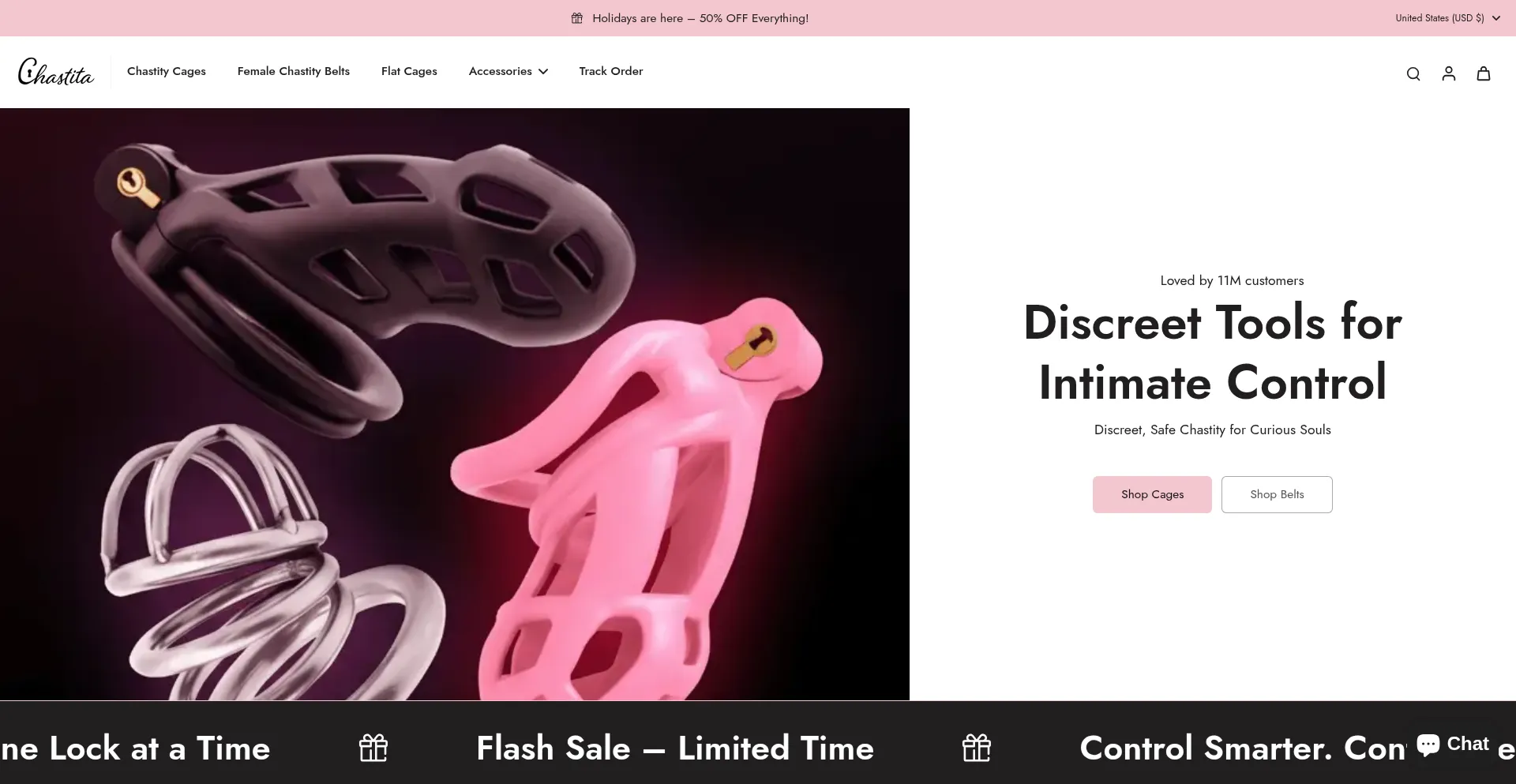Go to Chastity Cages menu item
The height and width of the screenshot is (784, 1516).
[167, 71]
